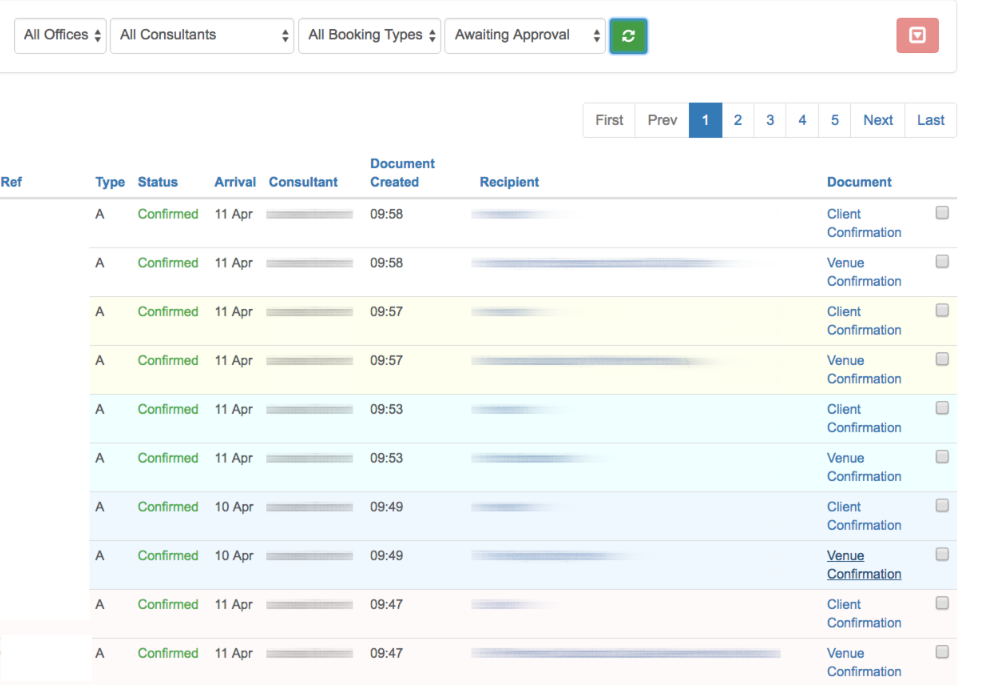This screenshot has height=700, width=982.
Task: Open the All Booking Types dropdown
Action: [x=370, y=36]
